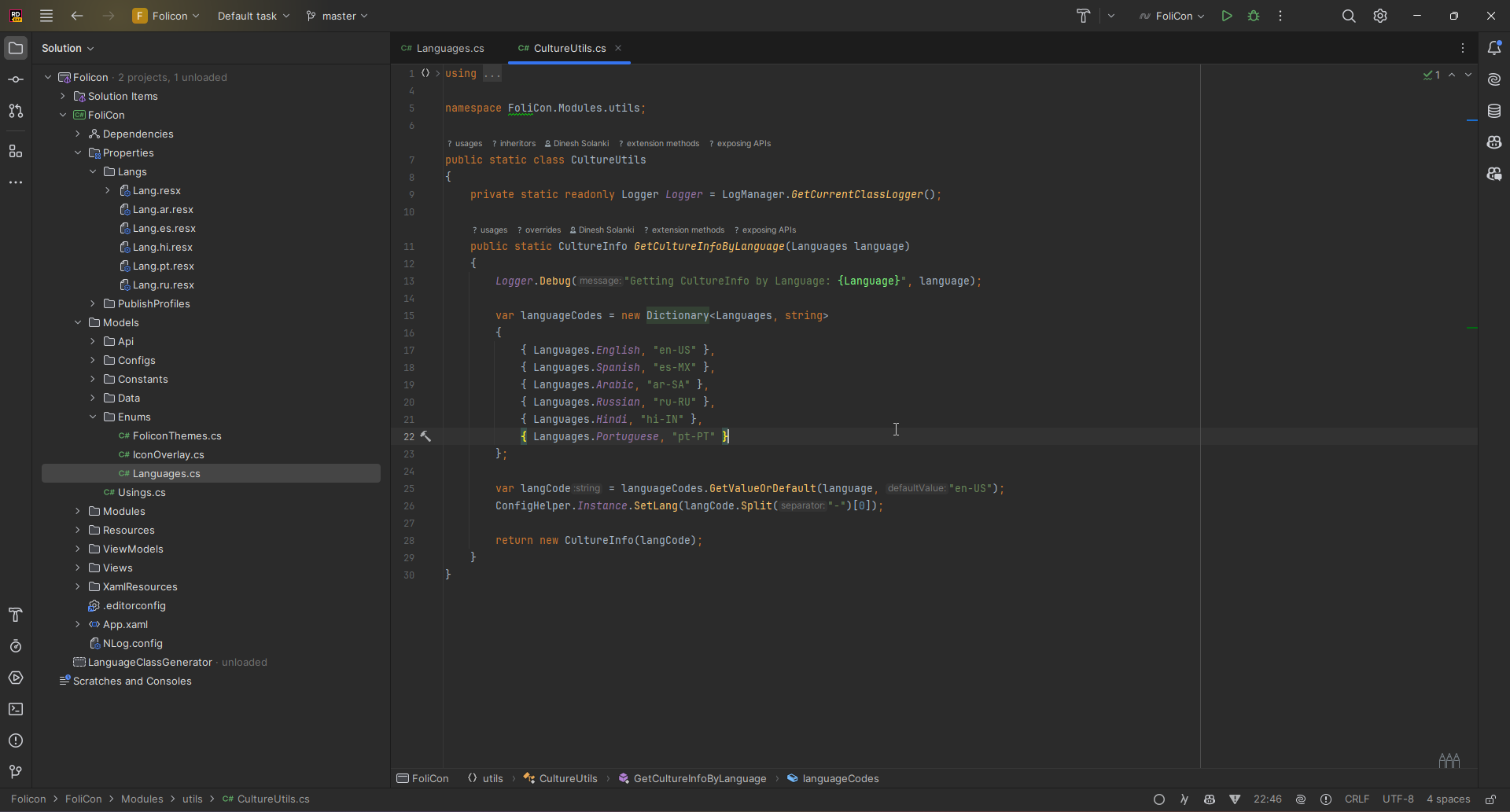This screenshot has width=1510, height=812.
Task: Open the Notifications bell panel
Action: point(1494,48)
